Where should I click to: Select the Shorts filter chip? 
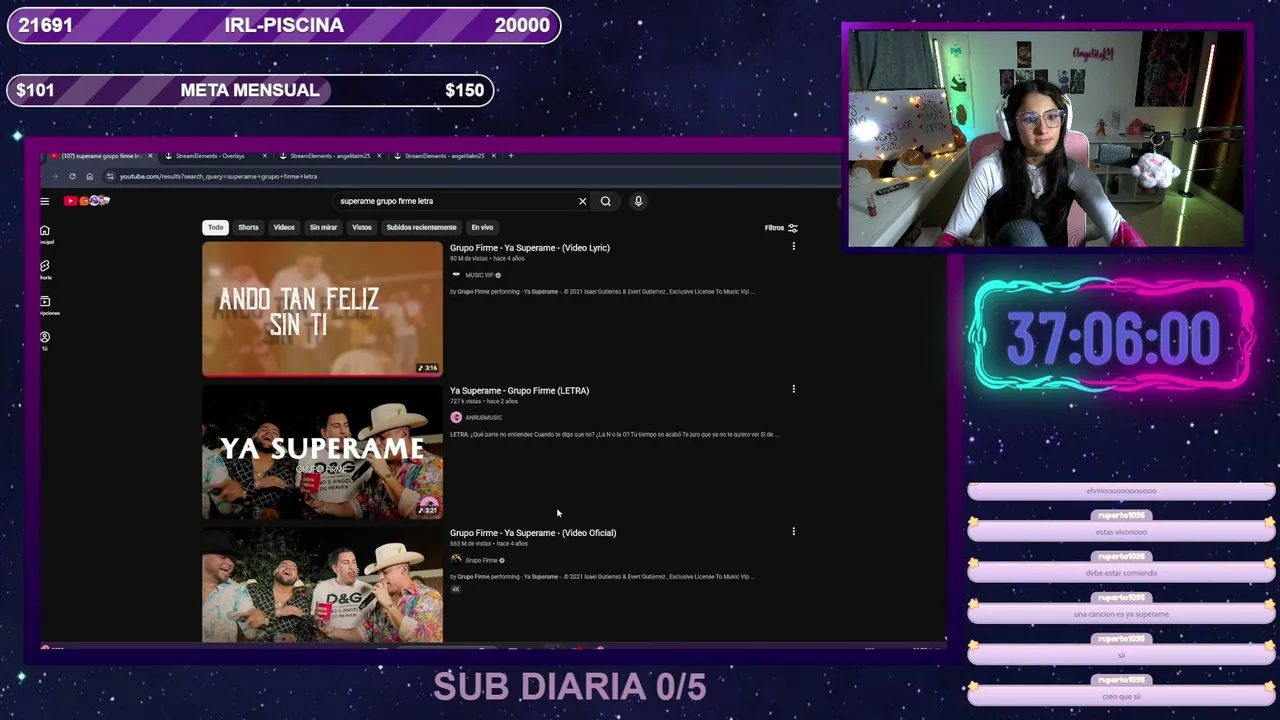click(x=248, y=227)
